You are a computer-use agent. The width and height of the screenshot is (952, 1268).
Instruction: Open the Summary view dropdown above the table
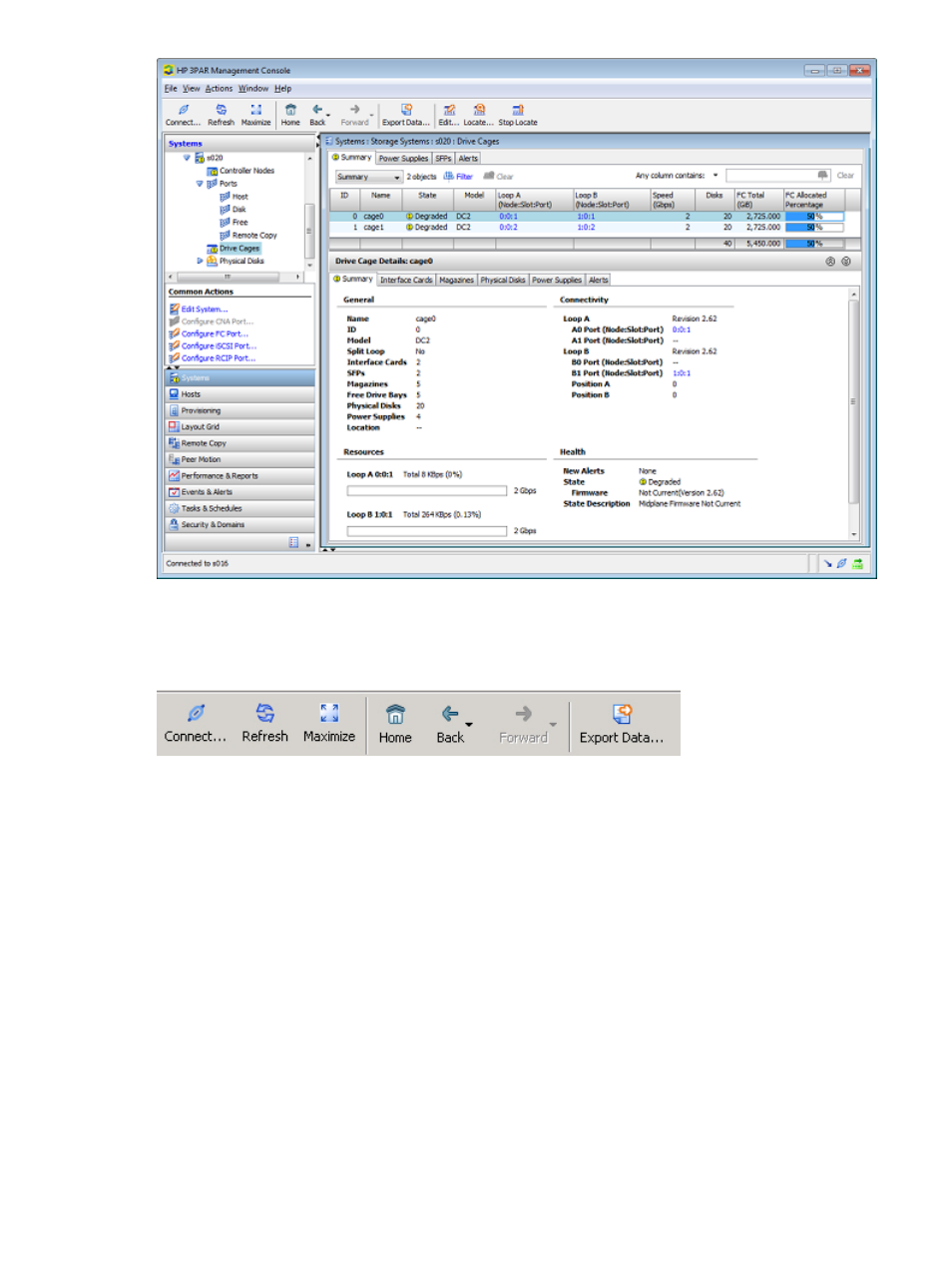coord(369,177)
